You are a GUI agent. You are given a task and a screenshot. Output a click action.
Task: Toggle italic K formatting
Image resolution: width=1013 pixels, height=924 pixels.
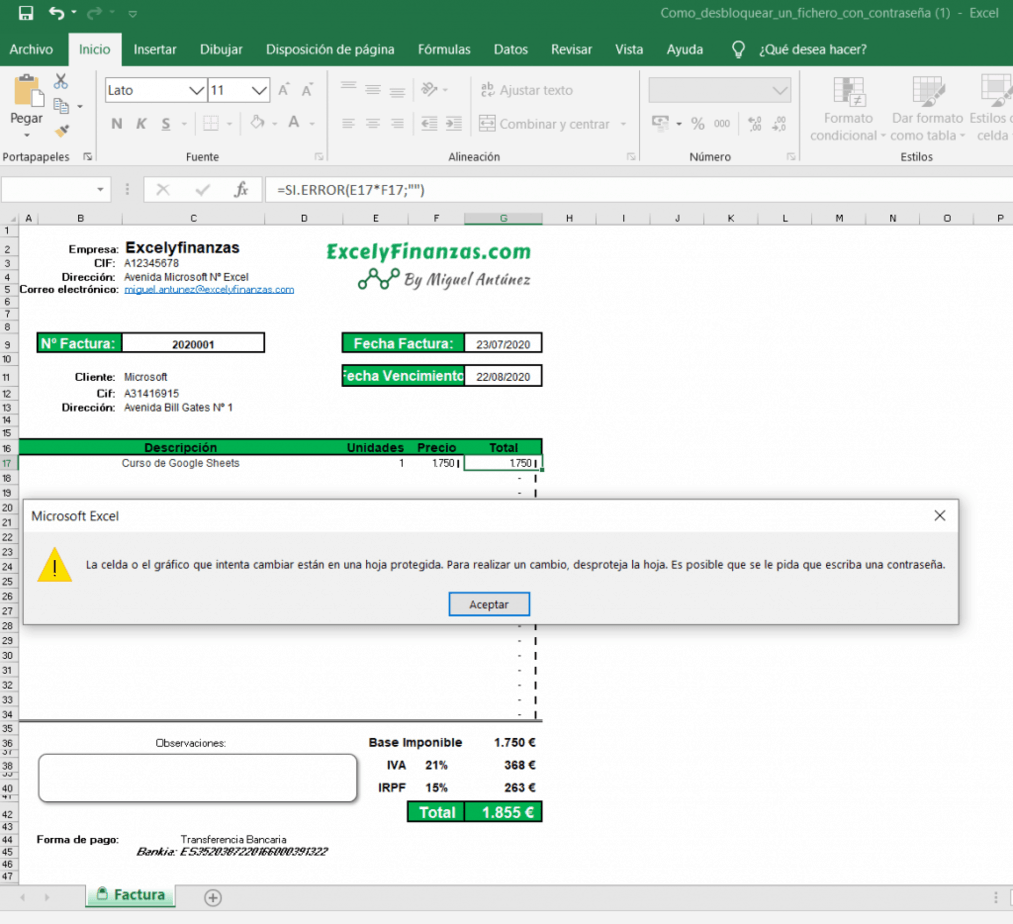coord(141,123)
